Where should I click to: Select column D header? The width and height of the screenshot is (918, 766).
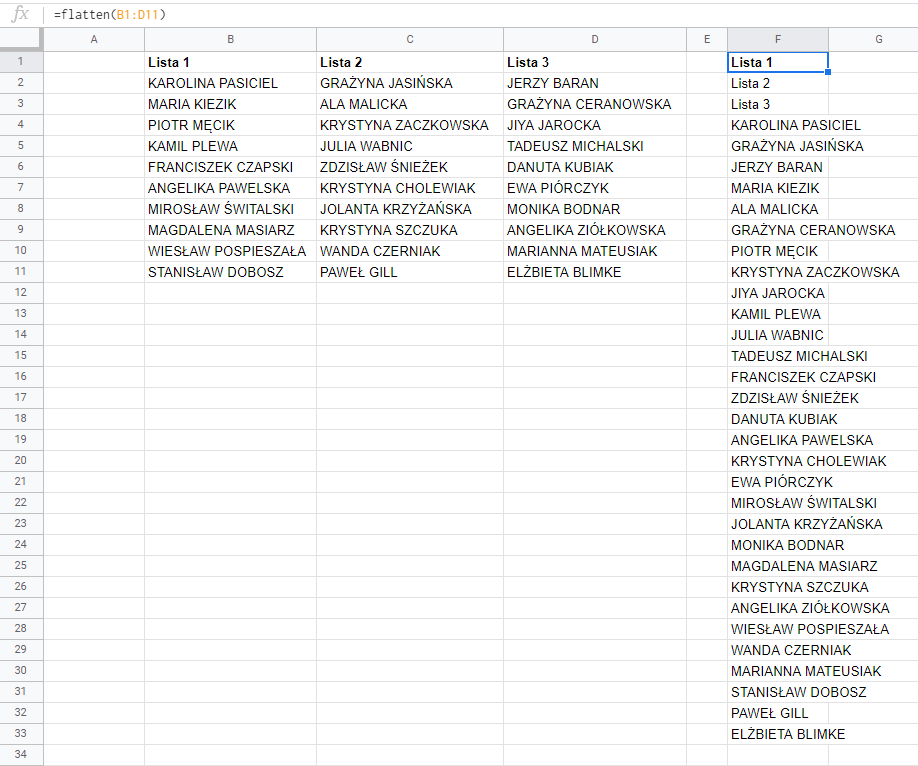pos(595,39)
